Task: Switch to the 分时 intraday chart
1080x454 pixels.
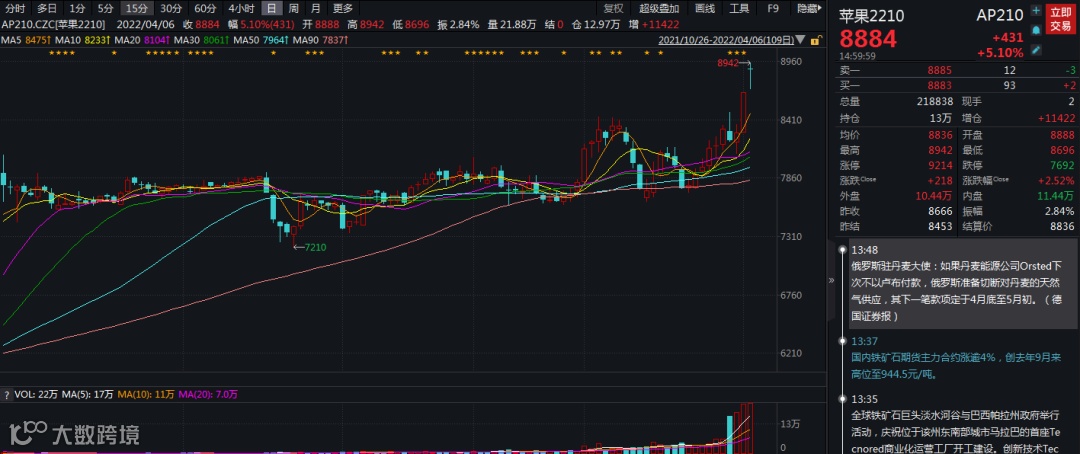Action: [x=14, y=8]
